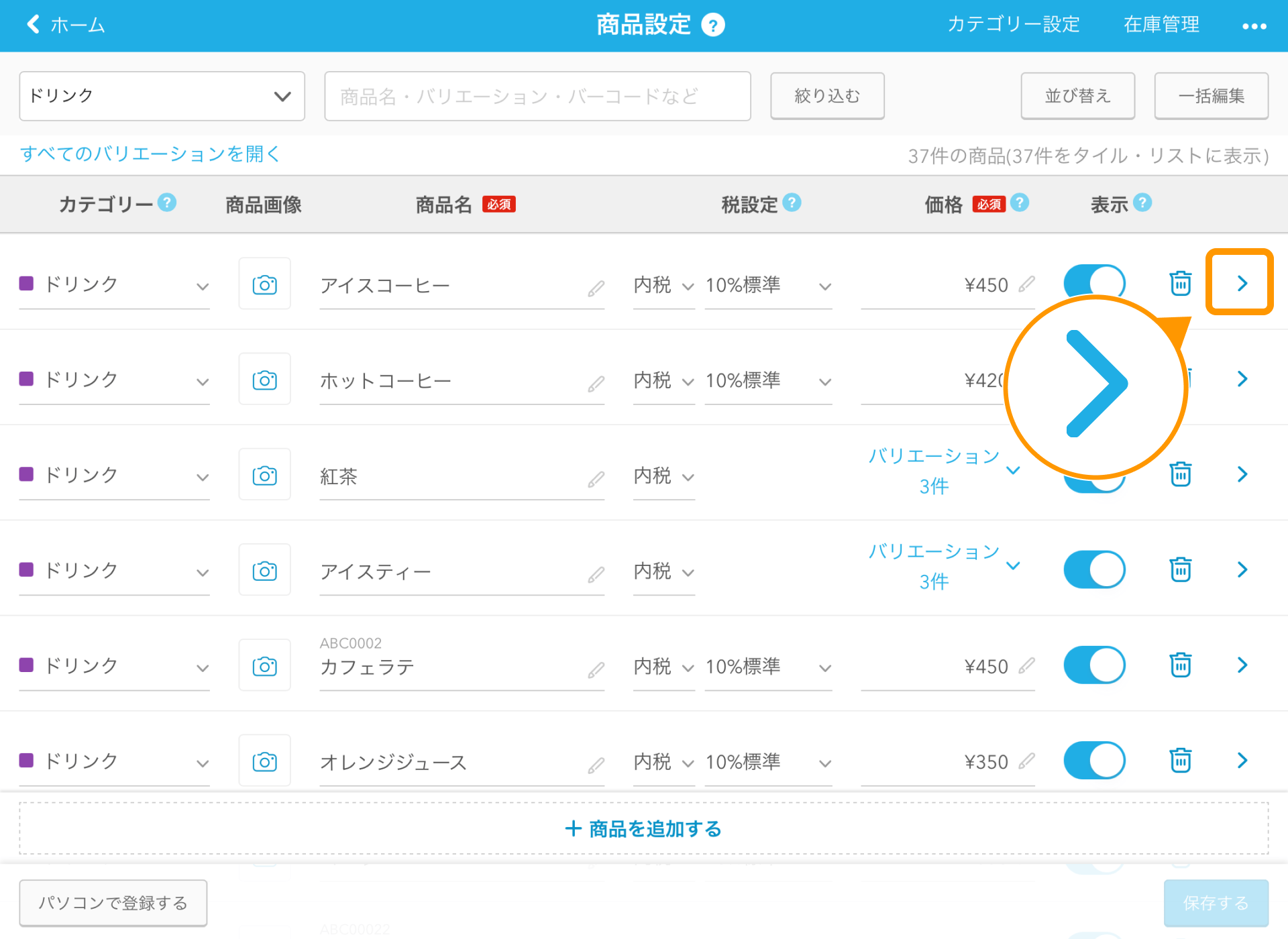Click the product search input field

[x=537, y=96]
